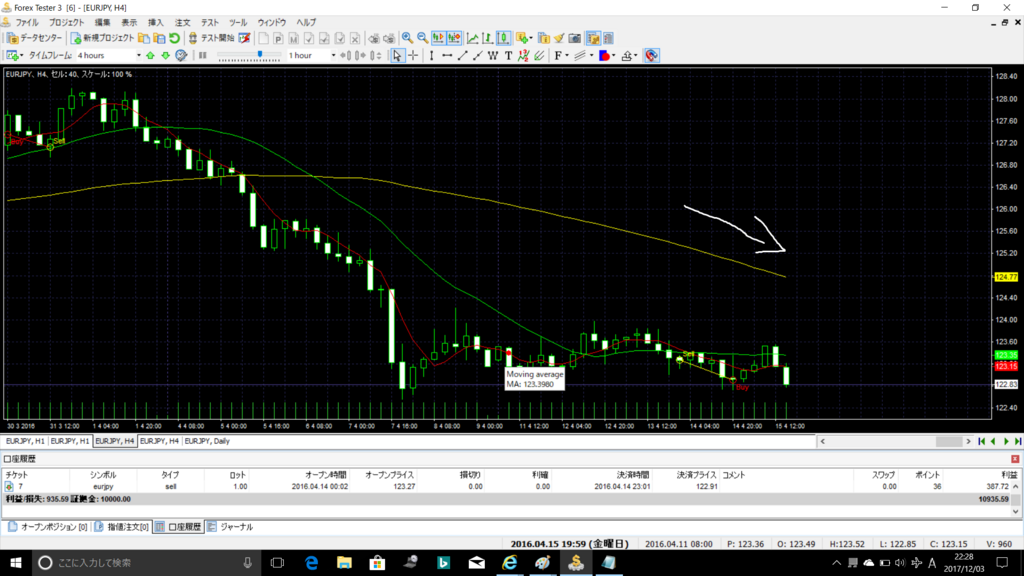Image resolution: width=1024 pixels, height=576 pixels.
Task: Open the shapes tools dropdown
Action: pos(607,56)
